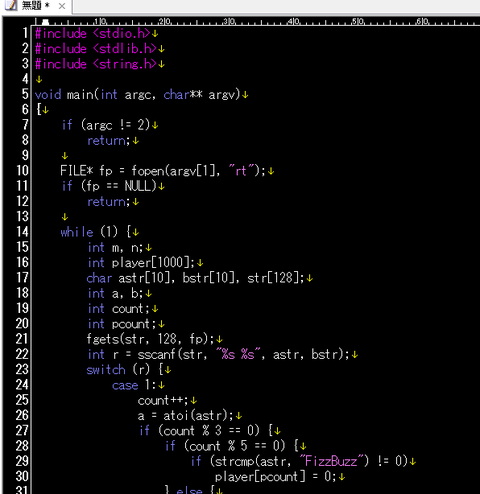
Task: Click 'int m, n;' declaration
Action: click(x=115, y=247)
